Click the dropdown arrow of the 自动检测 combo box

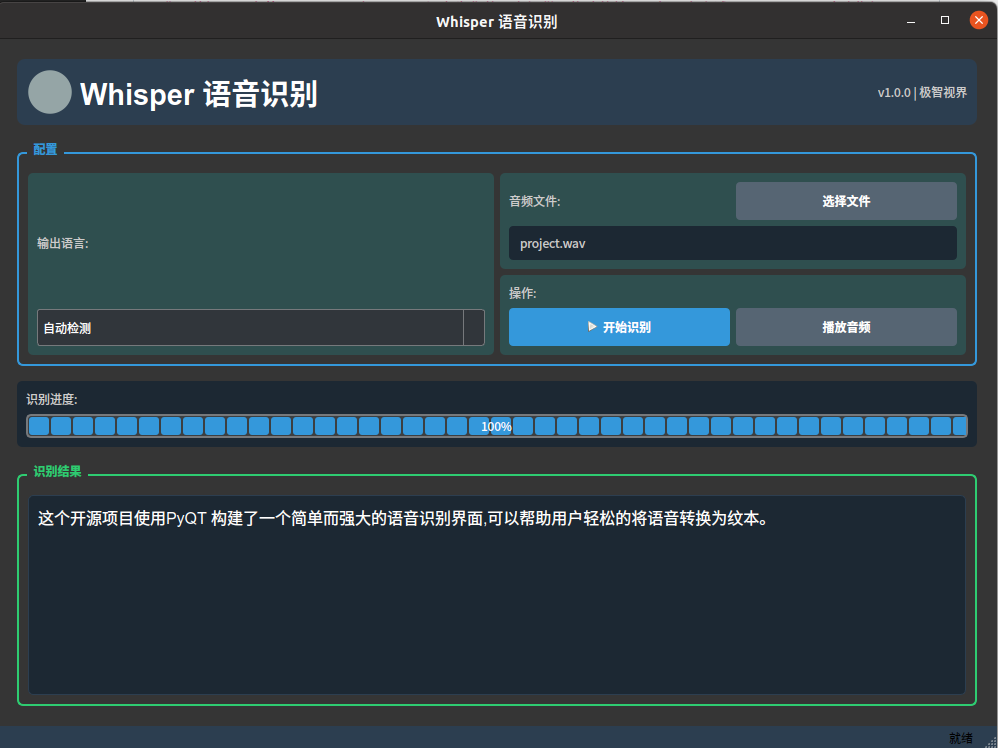[x=474, y=328]
